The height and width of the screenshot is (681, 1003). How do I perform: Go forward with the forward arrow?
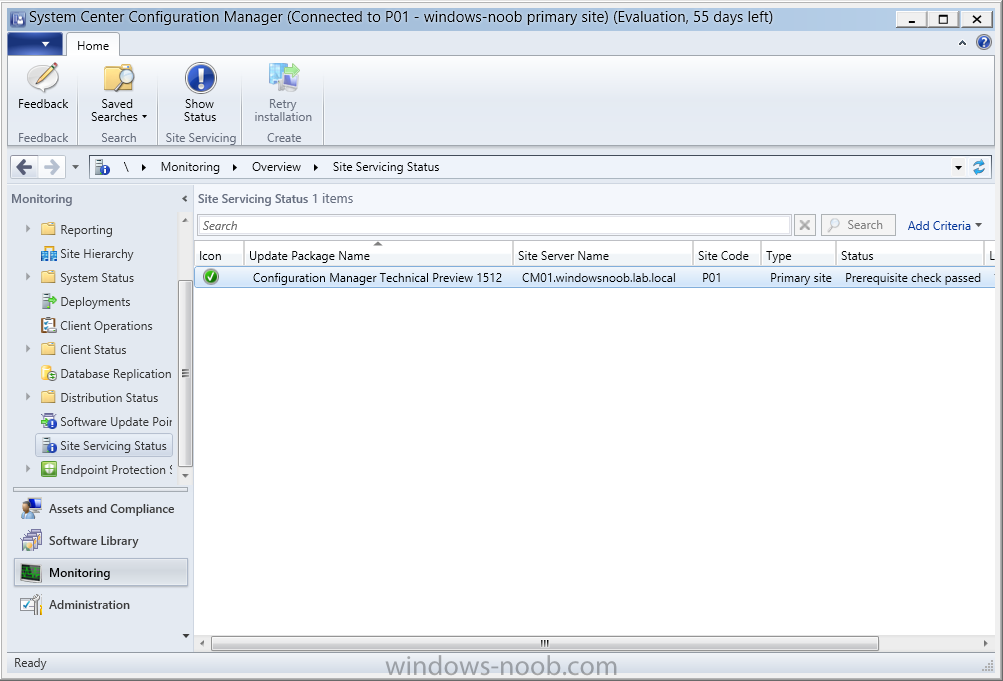(x=51, y=168)
